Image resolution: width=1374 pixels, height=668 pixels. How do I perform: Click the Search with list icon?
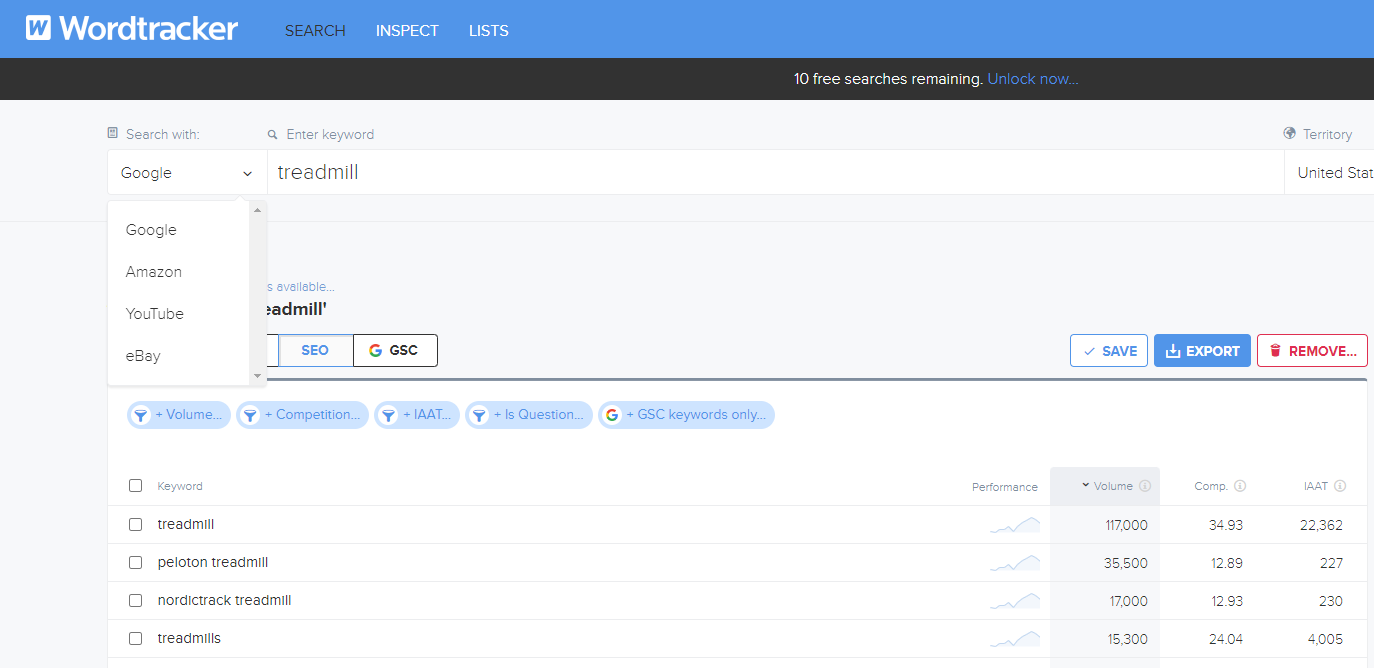113,133
